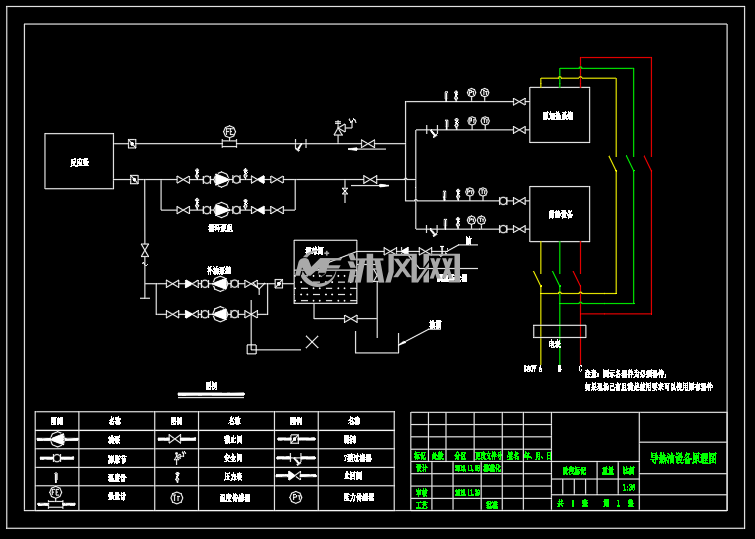Select the 反应器 reactor box

[x=79, y=161]
